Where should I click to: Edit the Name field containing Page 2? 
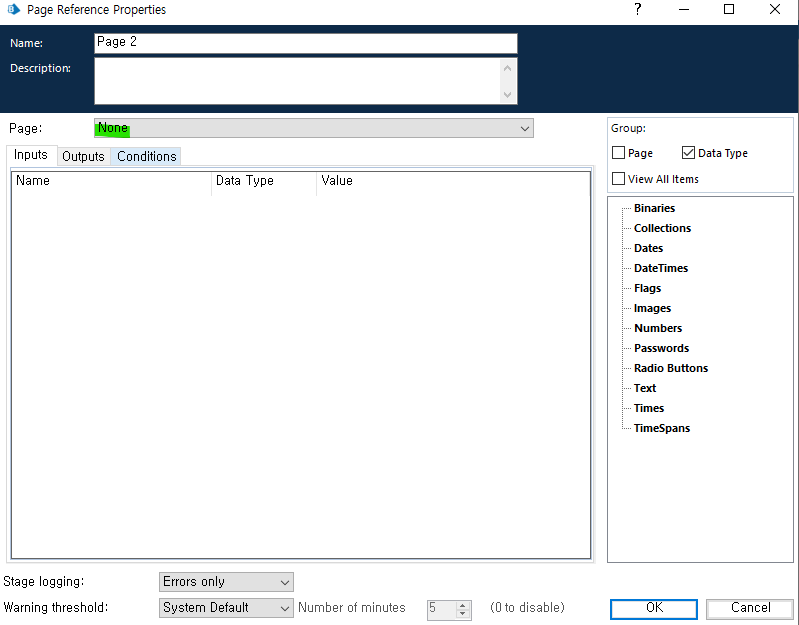point(306,43)
